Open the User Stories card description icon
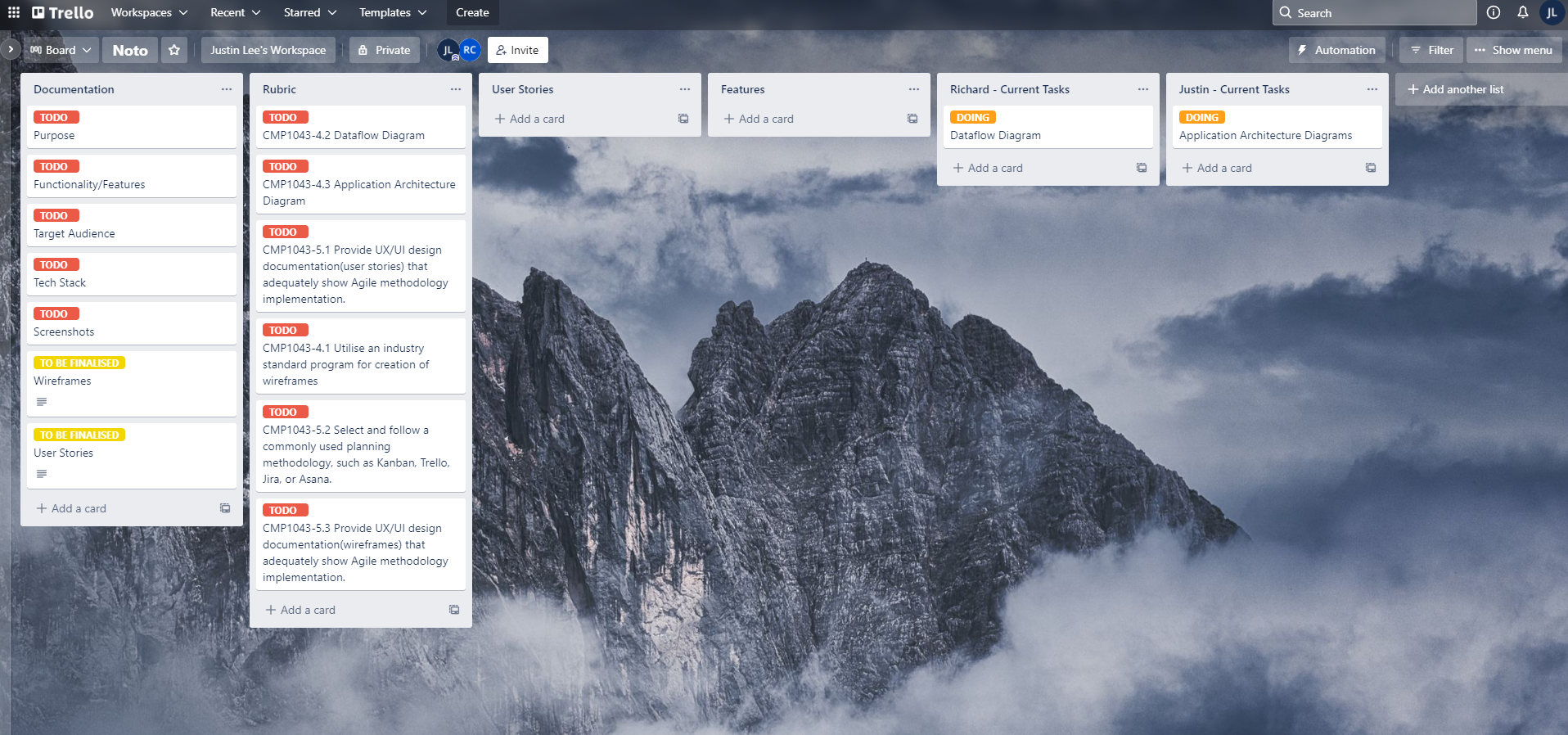The height and width of the screenshot is (735, 1568). click(x=42, y=474)
